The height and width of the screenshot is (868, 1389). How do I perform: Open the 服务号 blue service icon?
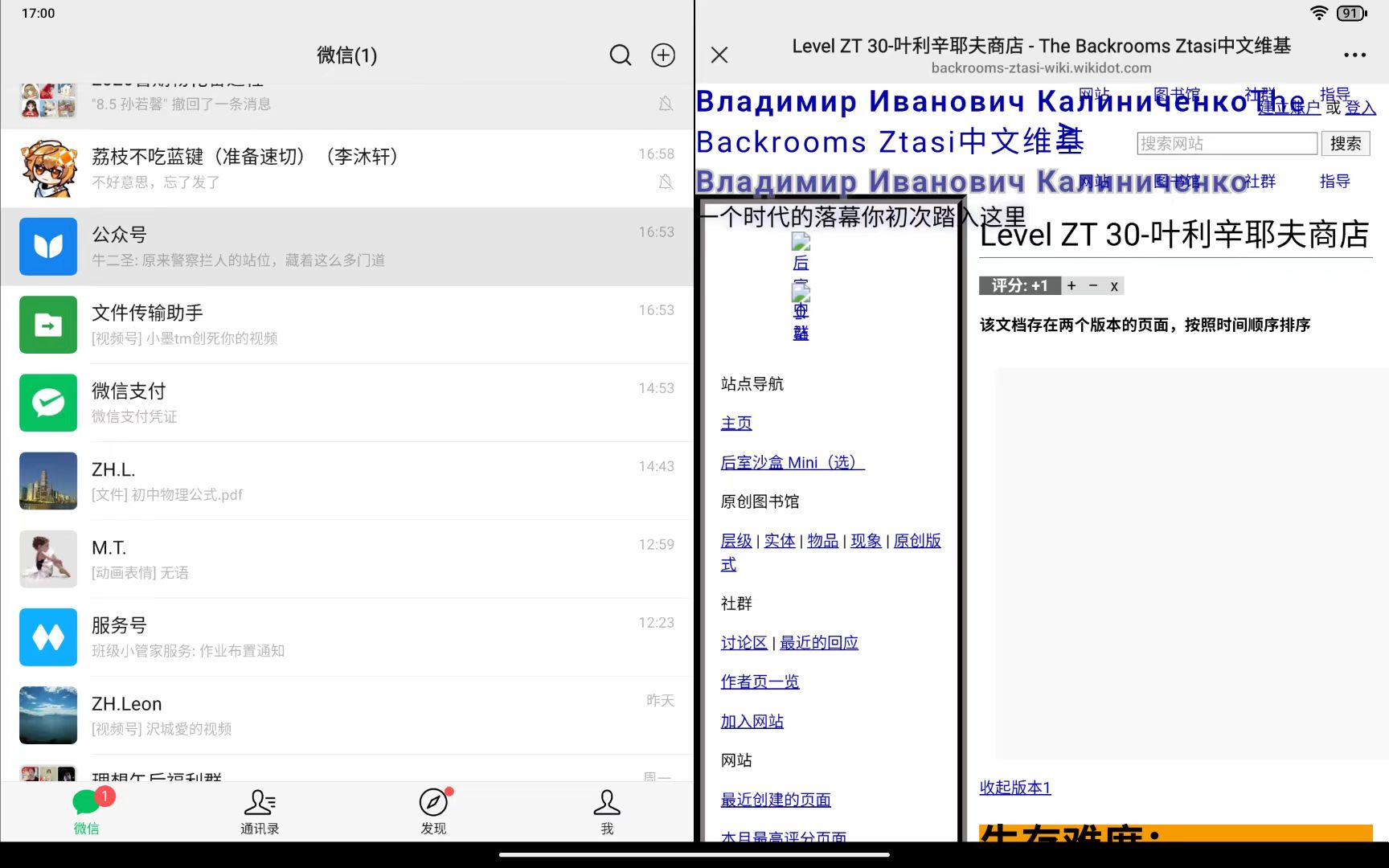coord(48,637)
